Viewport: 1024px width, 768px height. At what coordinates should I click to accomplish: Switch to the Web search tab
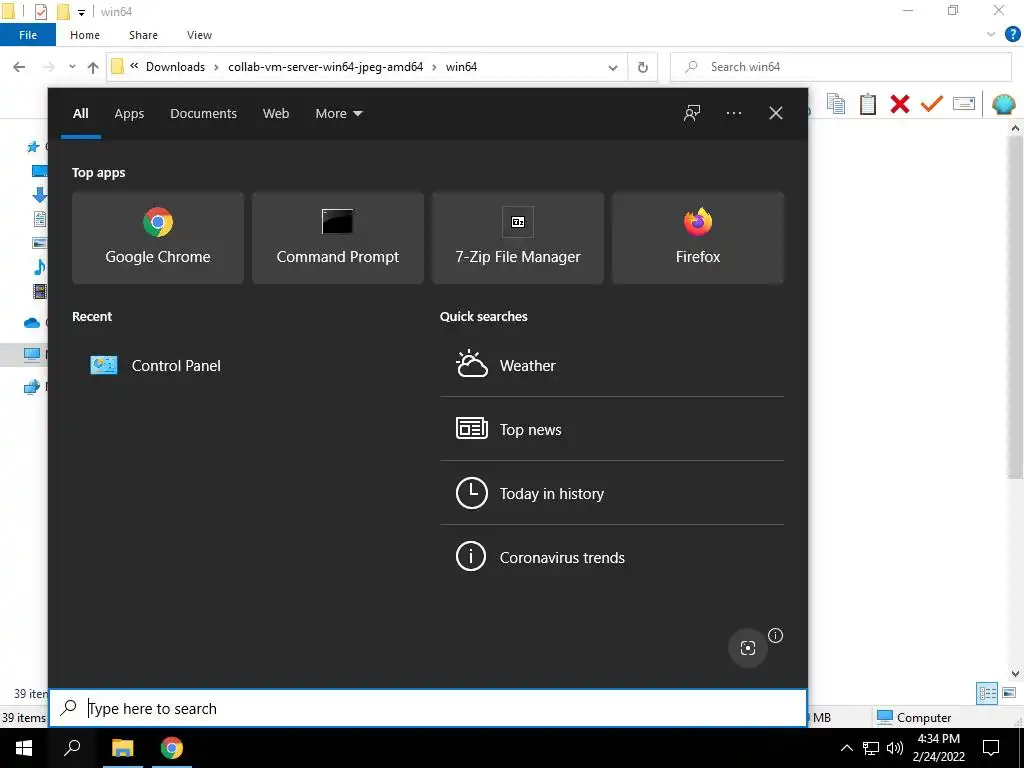click(x=276, y=114)
